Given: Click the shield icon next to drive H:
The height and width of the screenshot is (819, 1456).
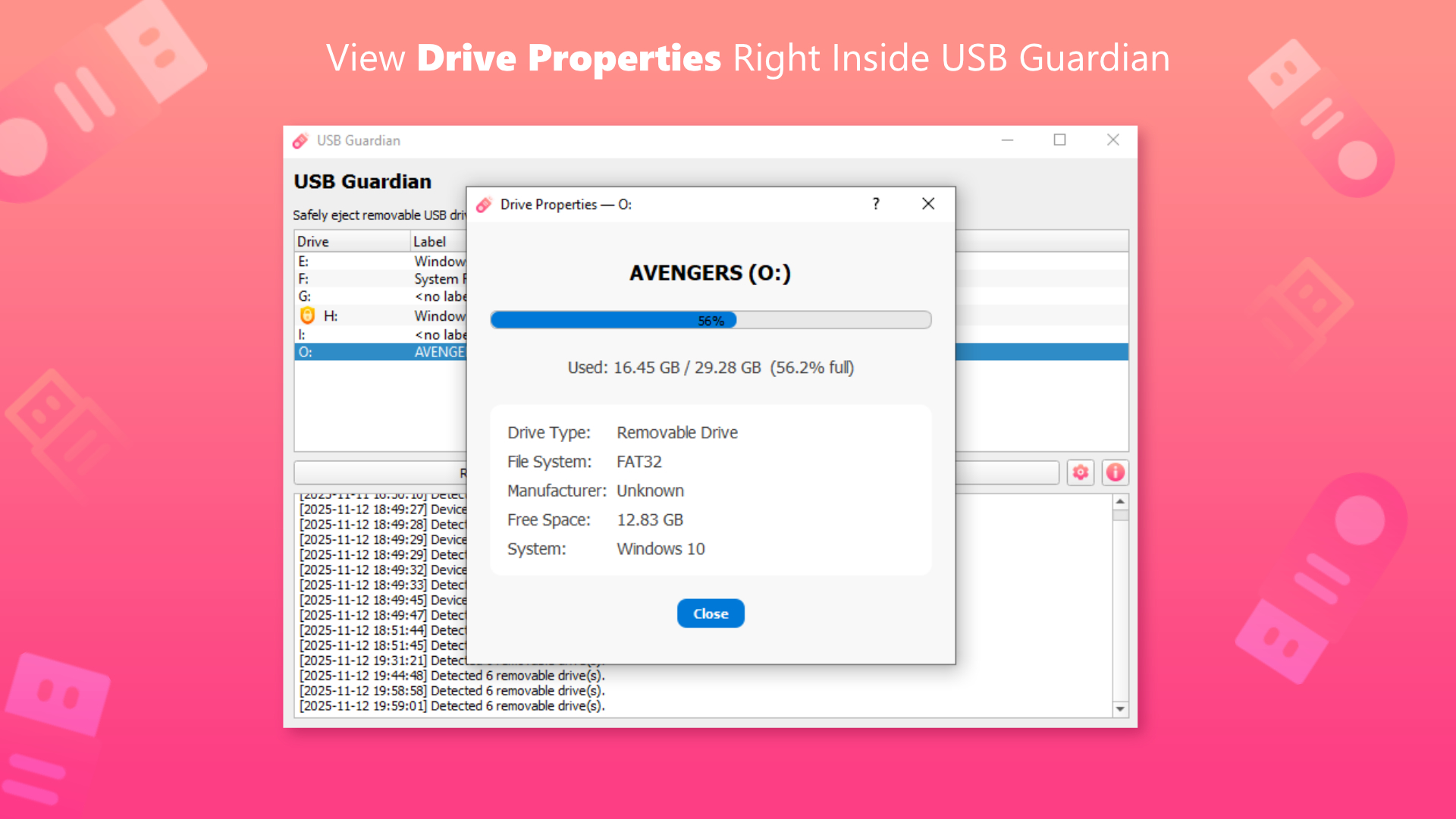Looking at the screenshot, I should [x=307, y=315].
